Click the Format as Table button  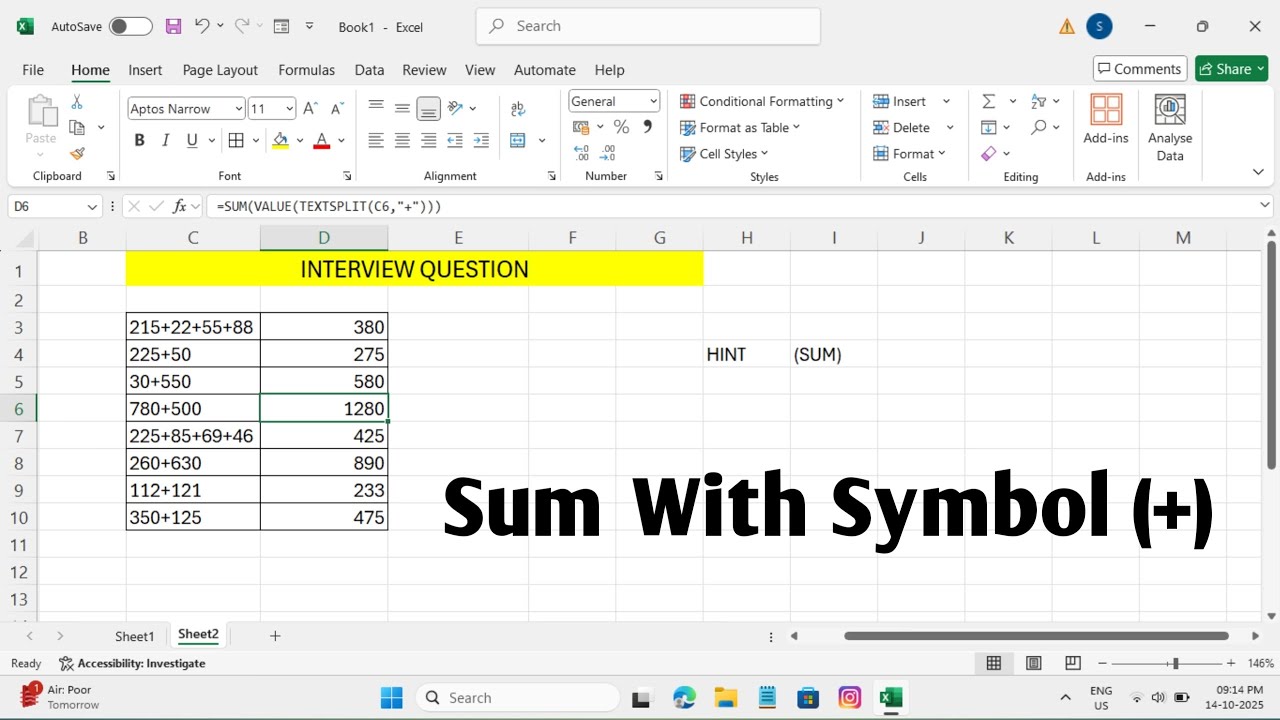[740, 127]
